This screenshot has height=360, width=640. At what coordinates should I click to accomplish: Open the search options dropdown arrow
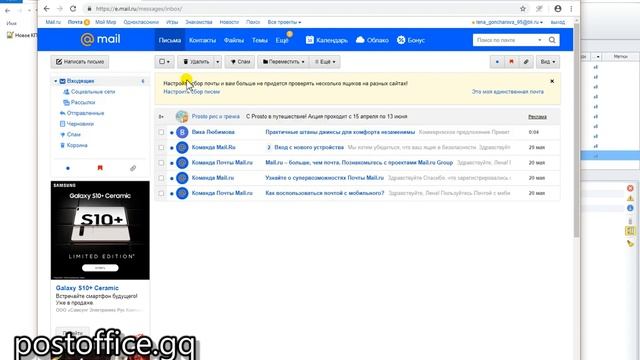point(540,40)
